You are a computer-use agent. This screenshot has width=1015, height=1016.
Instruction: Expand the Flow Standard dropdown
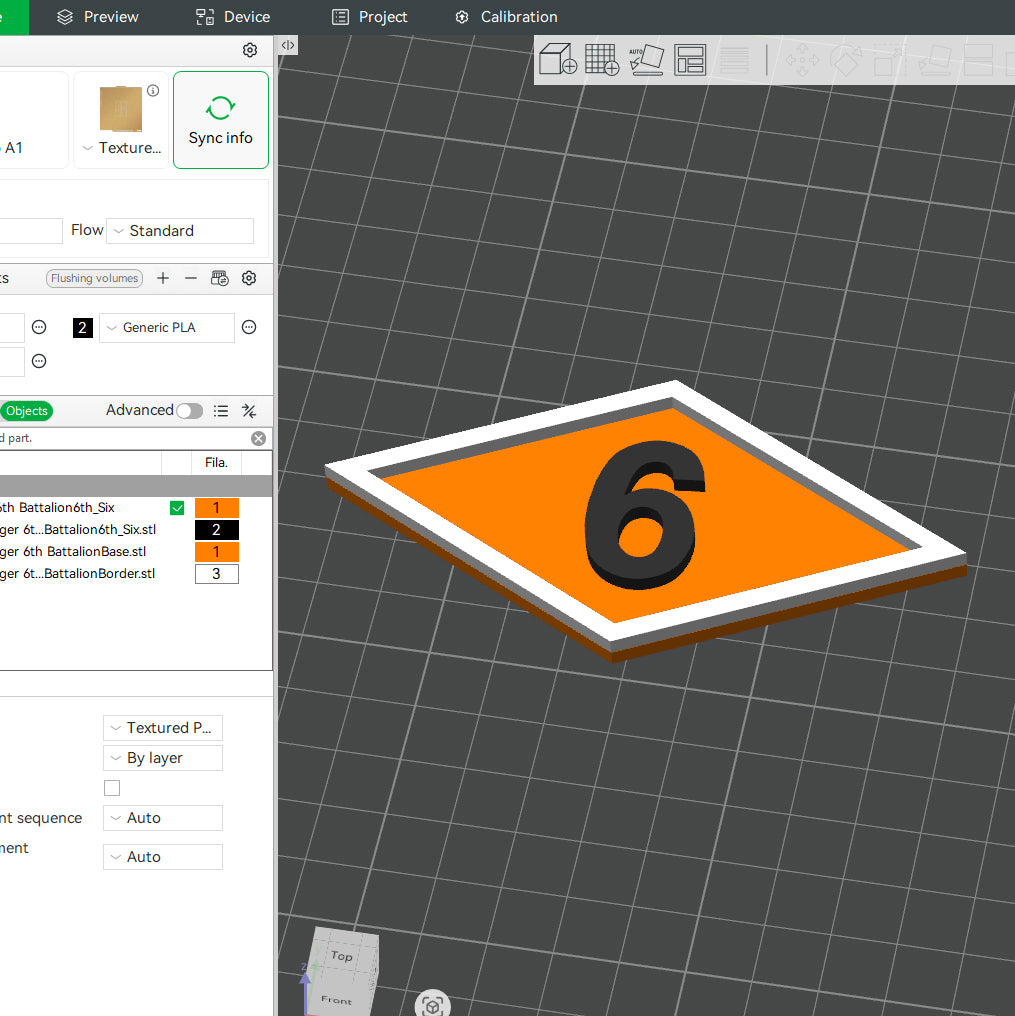pos(180,231)
